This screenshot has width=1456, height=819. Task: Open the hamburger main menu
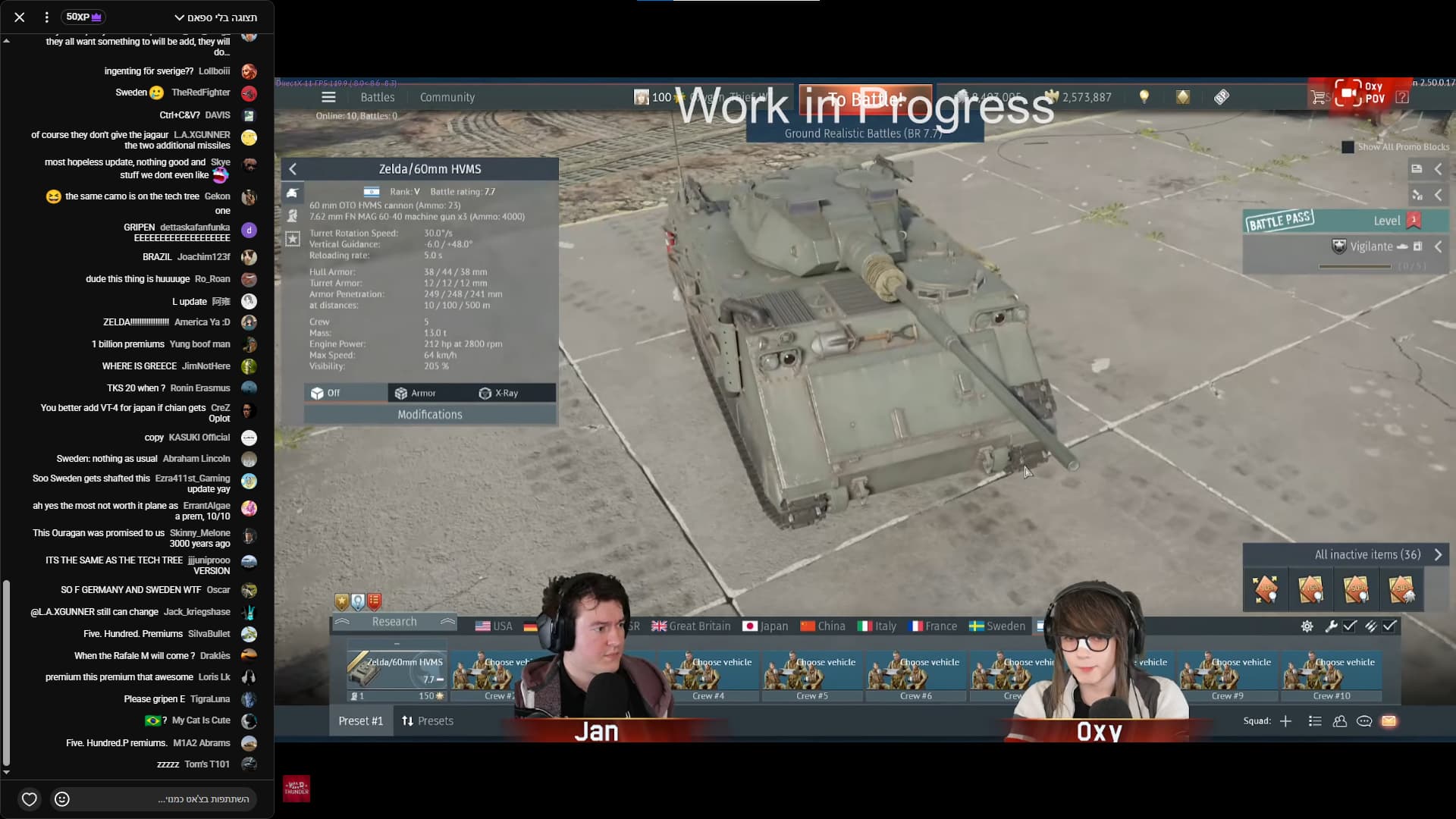(x=328, y=97)
